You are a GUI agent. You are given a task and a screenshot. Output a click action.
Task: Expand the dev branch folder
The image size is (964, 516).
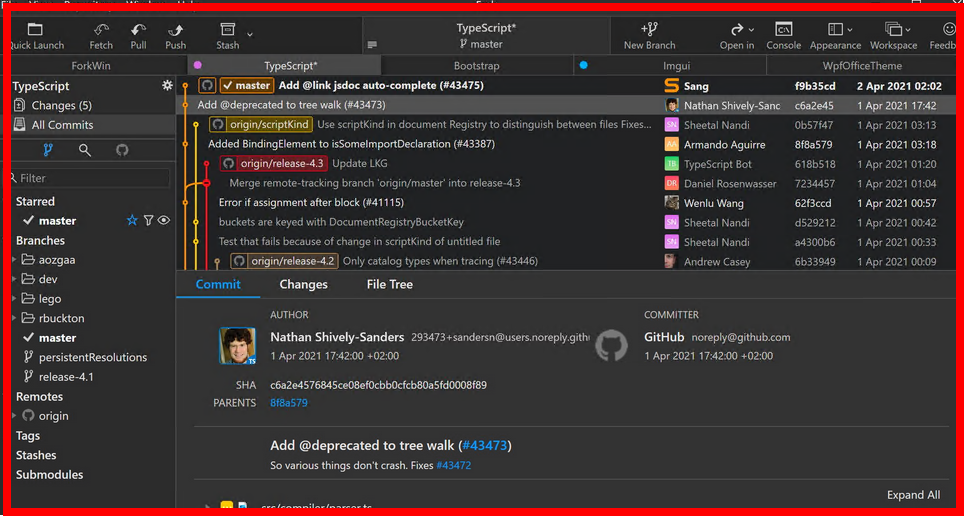click(x=14, y=279)
